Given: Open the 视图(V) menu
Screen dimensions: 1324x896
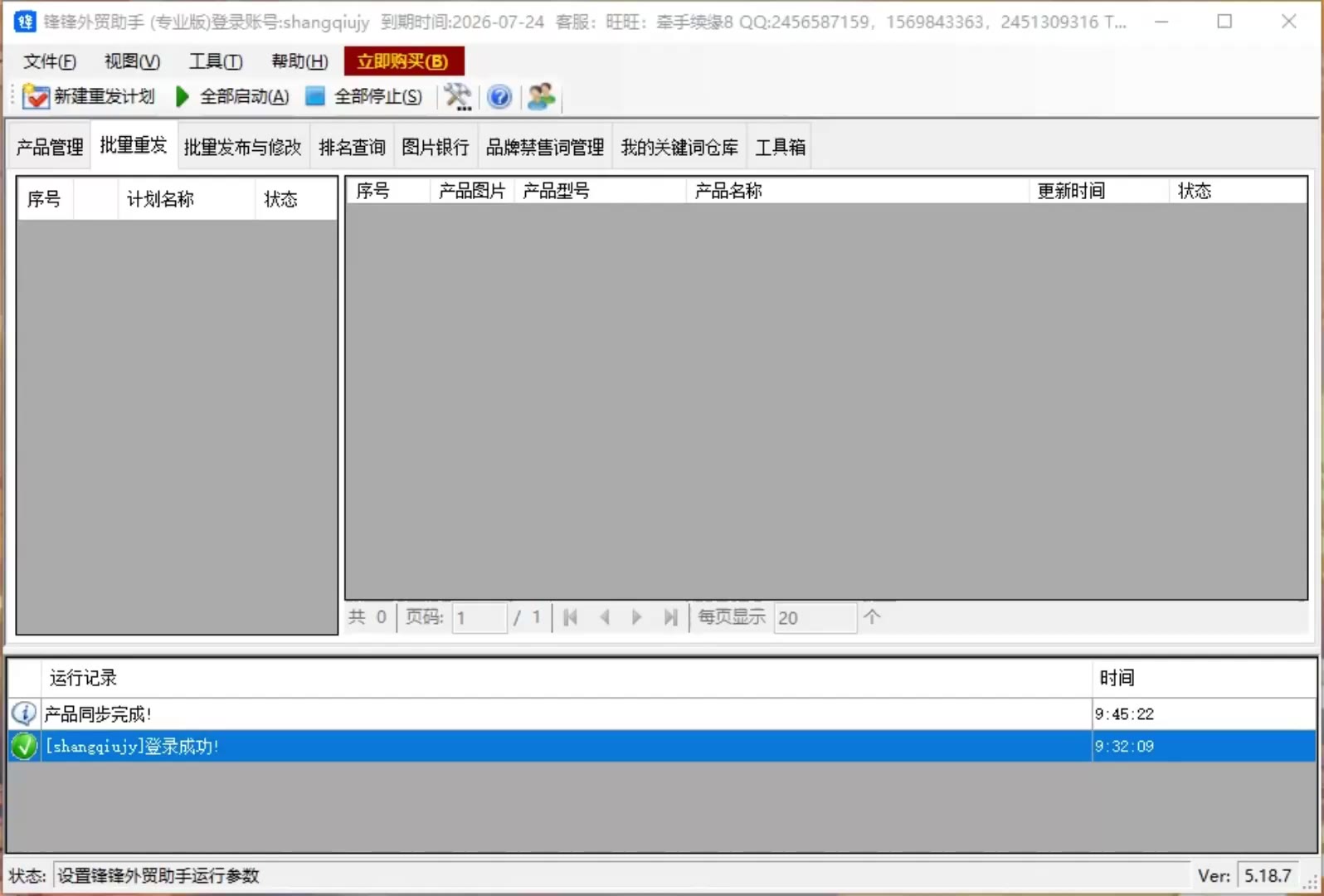Looking at the screenshot, I should (133, 61).
